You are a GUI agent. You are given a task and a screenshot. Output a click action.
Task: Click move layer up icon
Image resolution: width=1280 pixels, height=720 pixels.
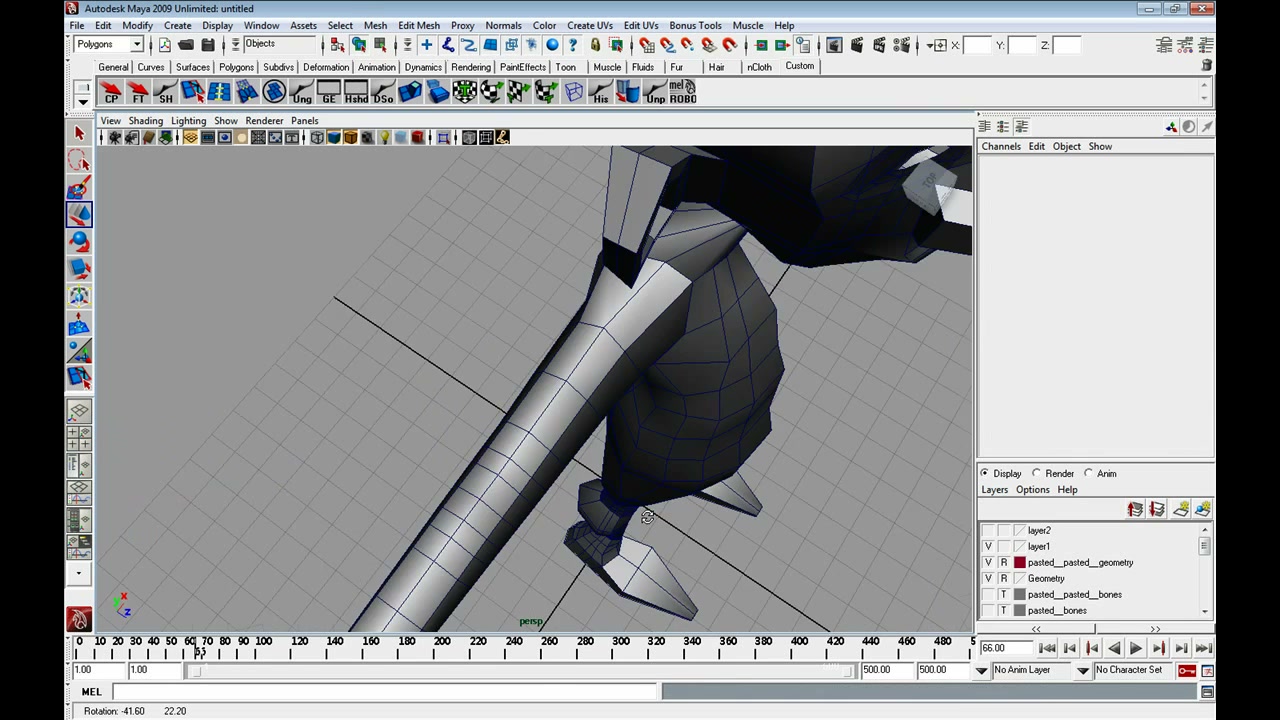1135,510
